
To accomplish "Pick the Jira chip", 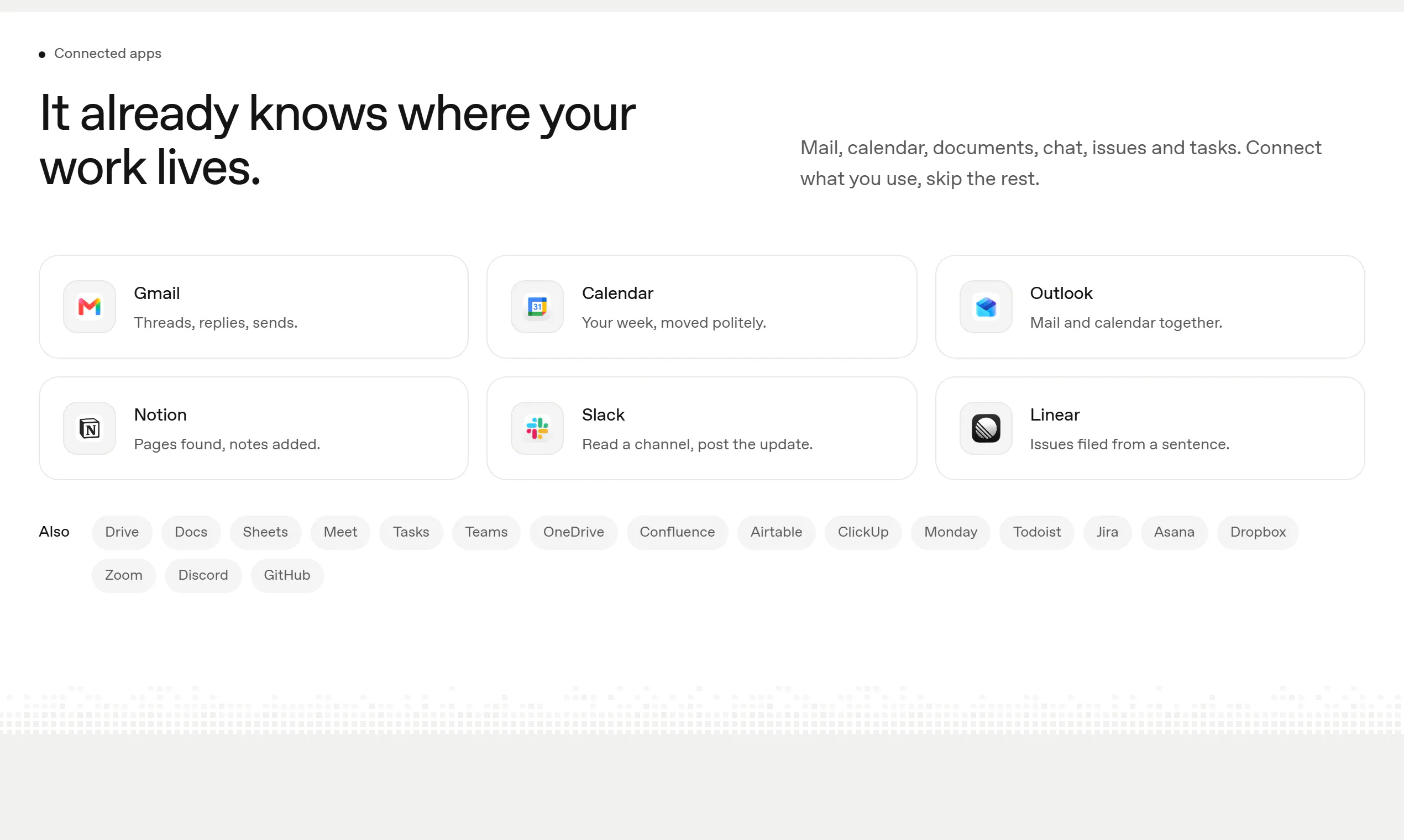I will pos(1107,532).
